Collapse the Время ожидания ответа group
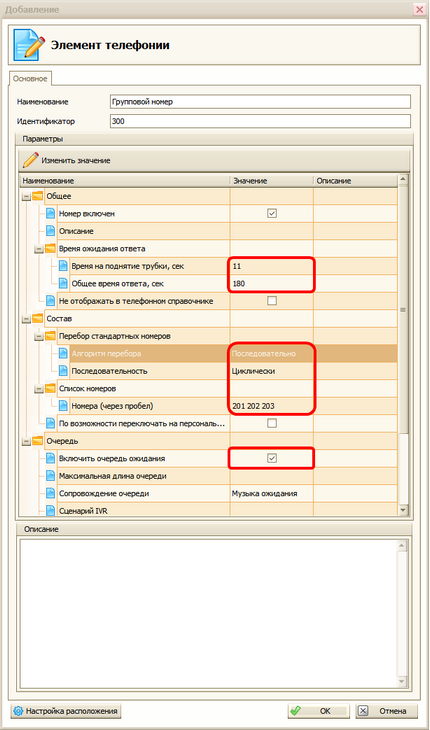This screenshot has height=730, width=430. coord(40,249)
